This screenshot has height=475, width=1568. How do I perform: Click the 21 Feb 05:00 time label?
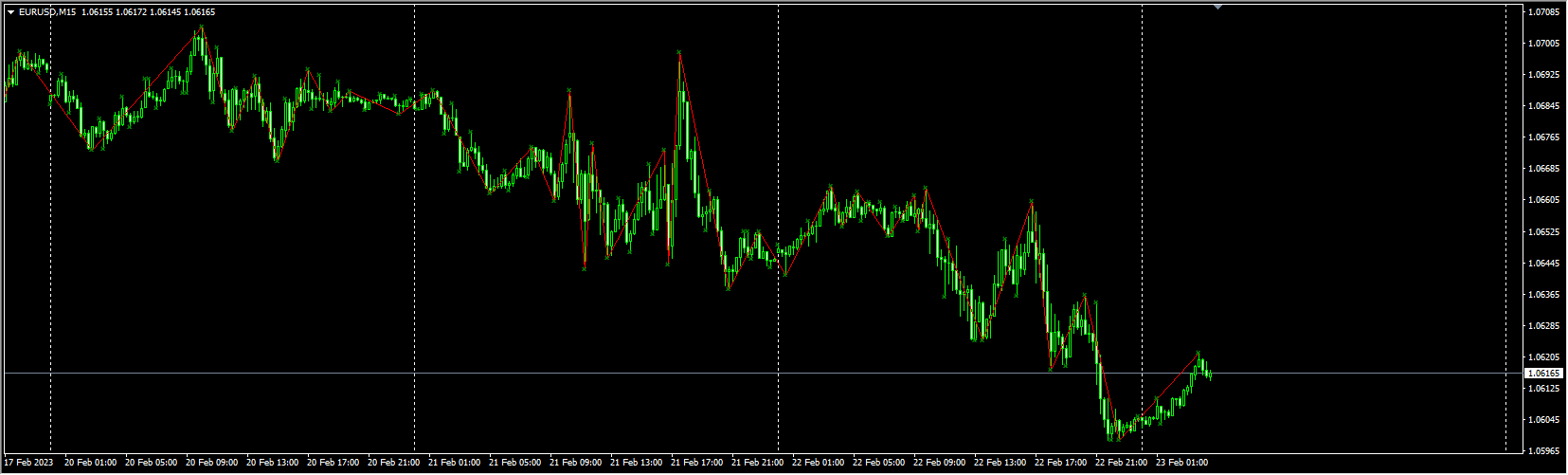(514, 463)
